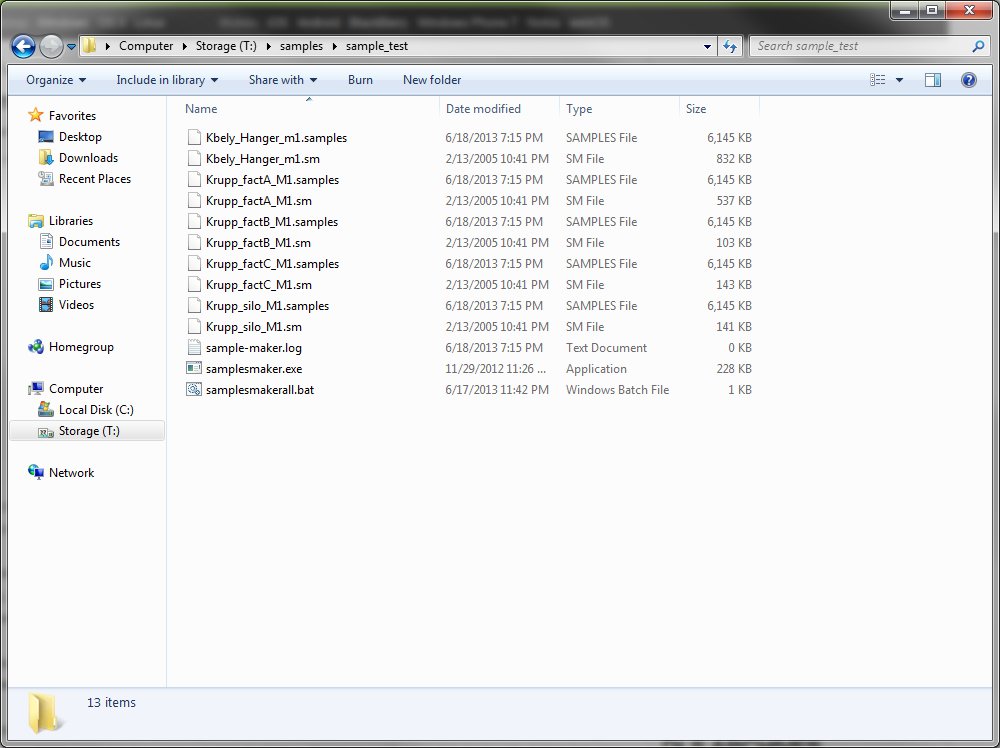Click the Refresh button beside address bar
The width and height of the screenshot is (1000, 748).
730,46
